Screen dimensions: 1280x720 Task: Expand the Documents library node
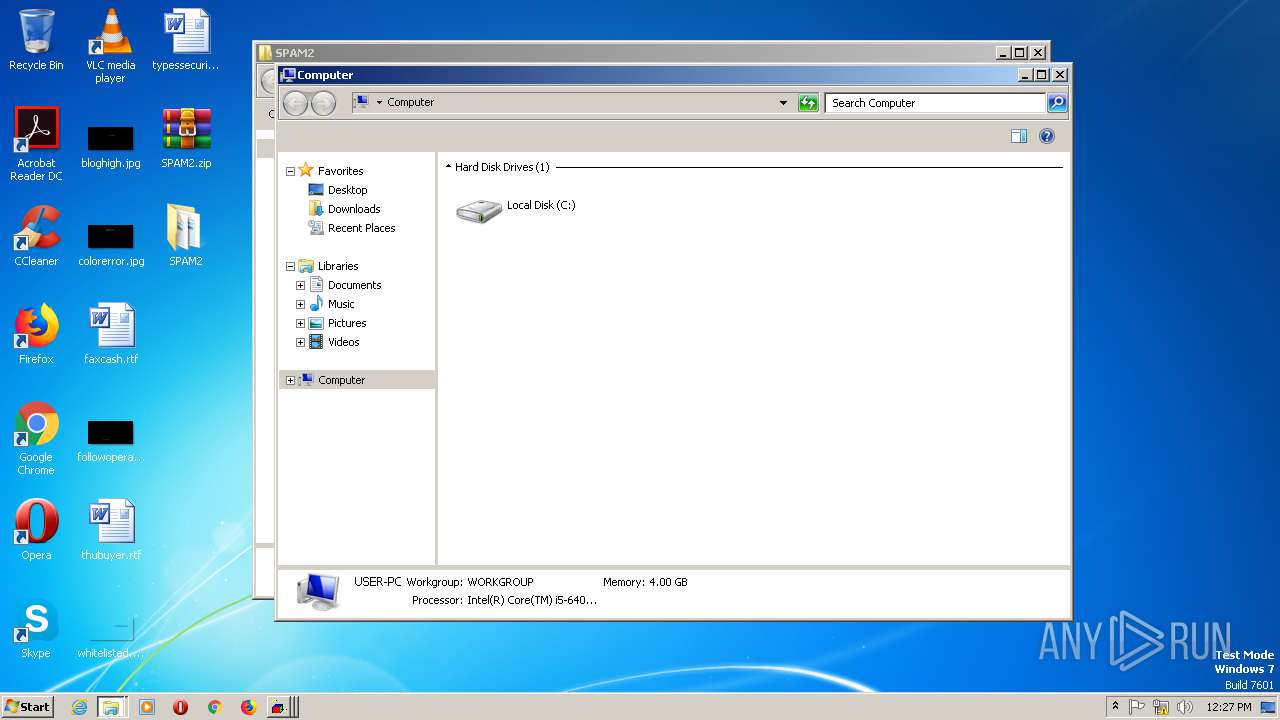300,285
